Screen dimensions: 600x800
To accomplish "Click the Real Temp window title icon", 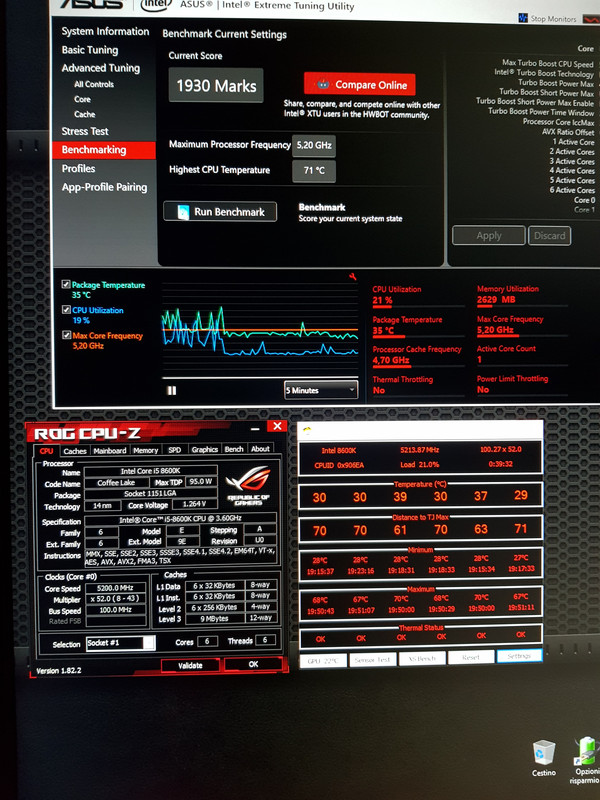I will click(307, 430).
